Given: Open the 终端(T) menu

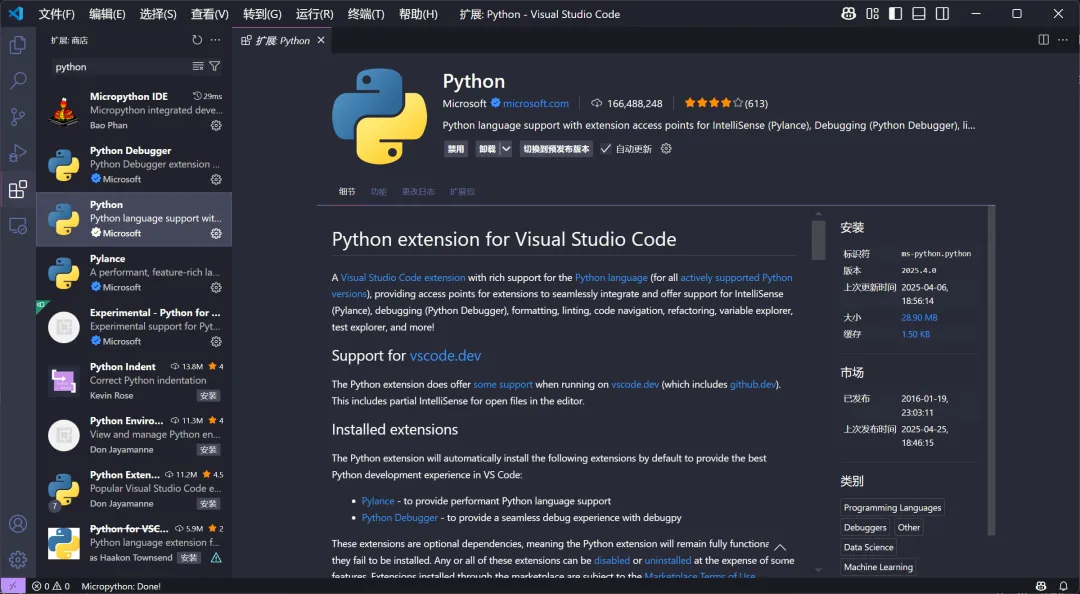Looking at the screenshot, I should [366, 14].
